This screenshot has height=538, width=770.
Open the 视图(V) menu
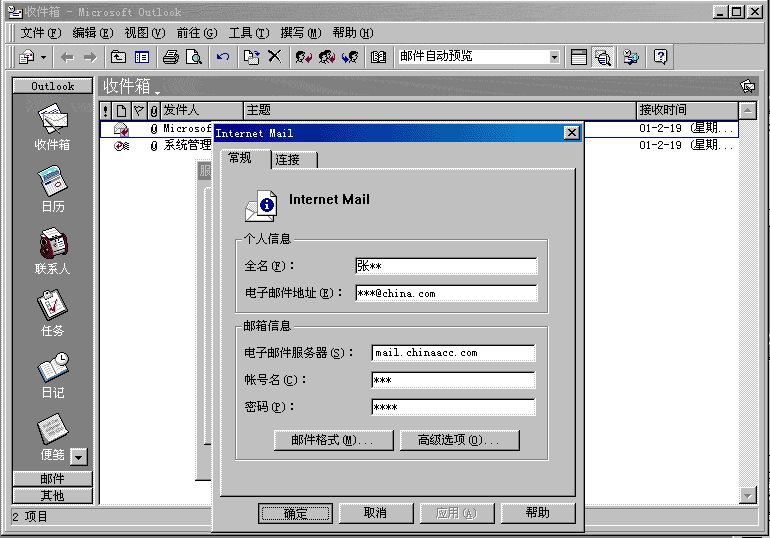click(x=145, y=33)
